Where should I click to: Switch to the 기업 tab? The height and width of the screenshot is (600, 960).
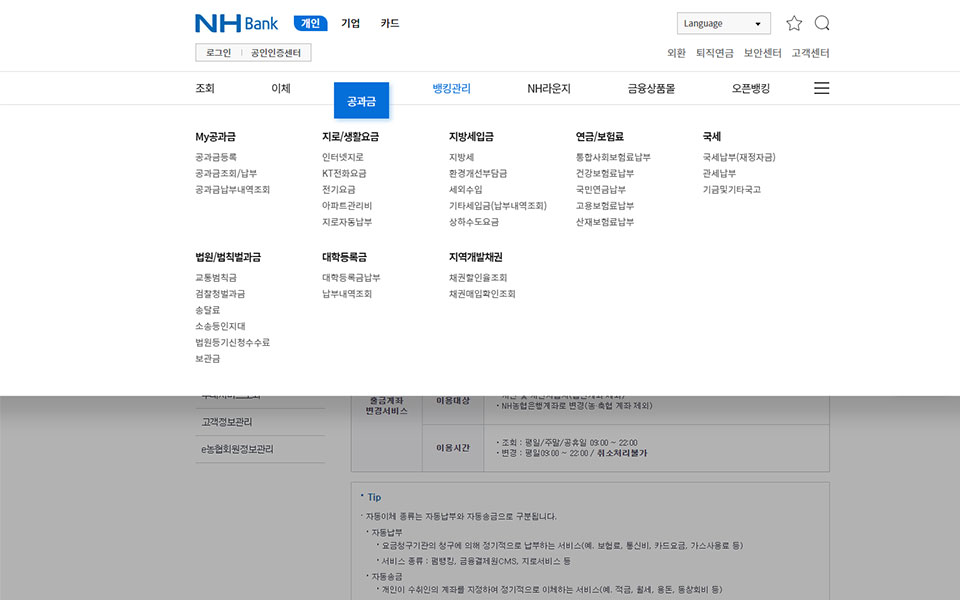coord(350,23)
